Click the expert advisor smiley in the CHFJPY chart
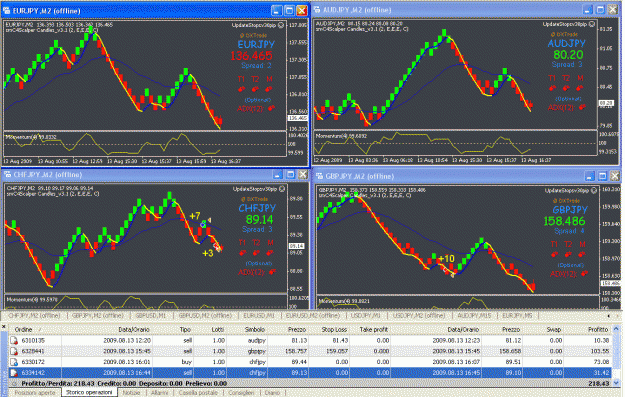The image size is (625, 397). (282, 189)
